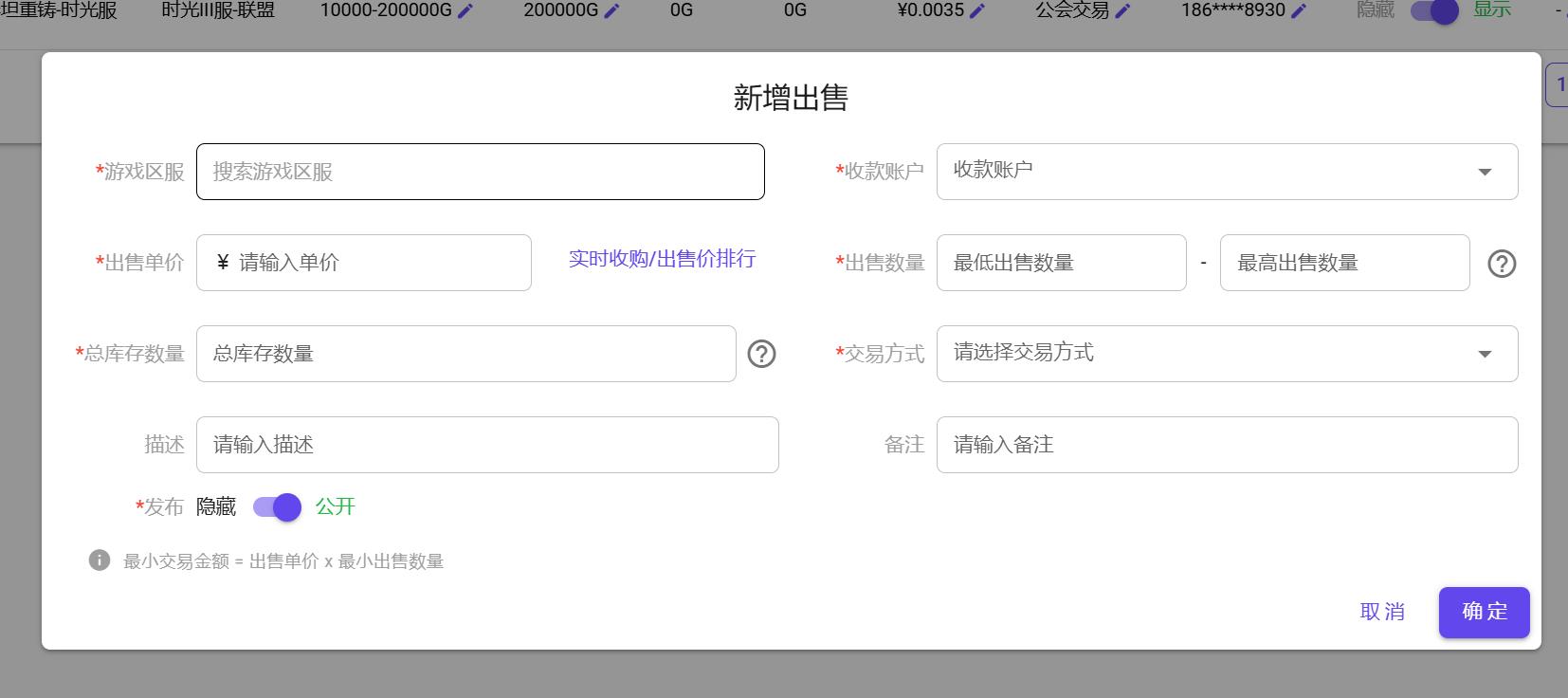The image size is (1568, 698).
Task: Toggle the 隐藏/显示 switch in table row
Action: [x=1433, y=11]
